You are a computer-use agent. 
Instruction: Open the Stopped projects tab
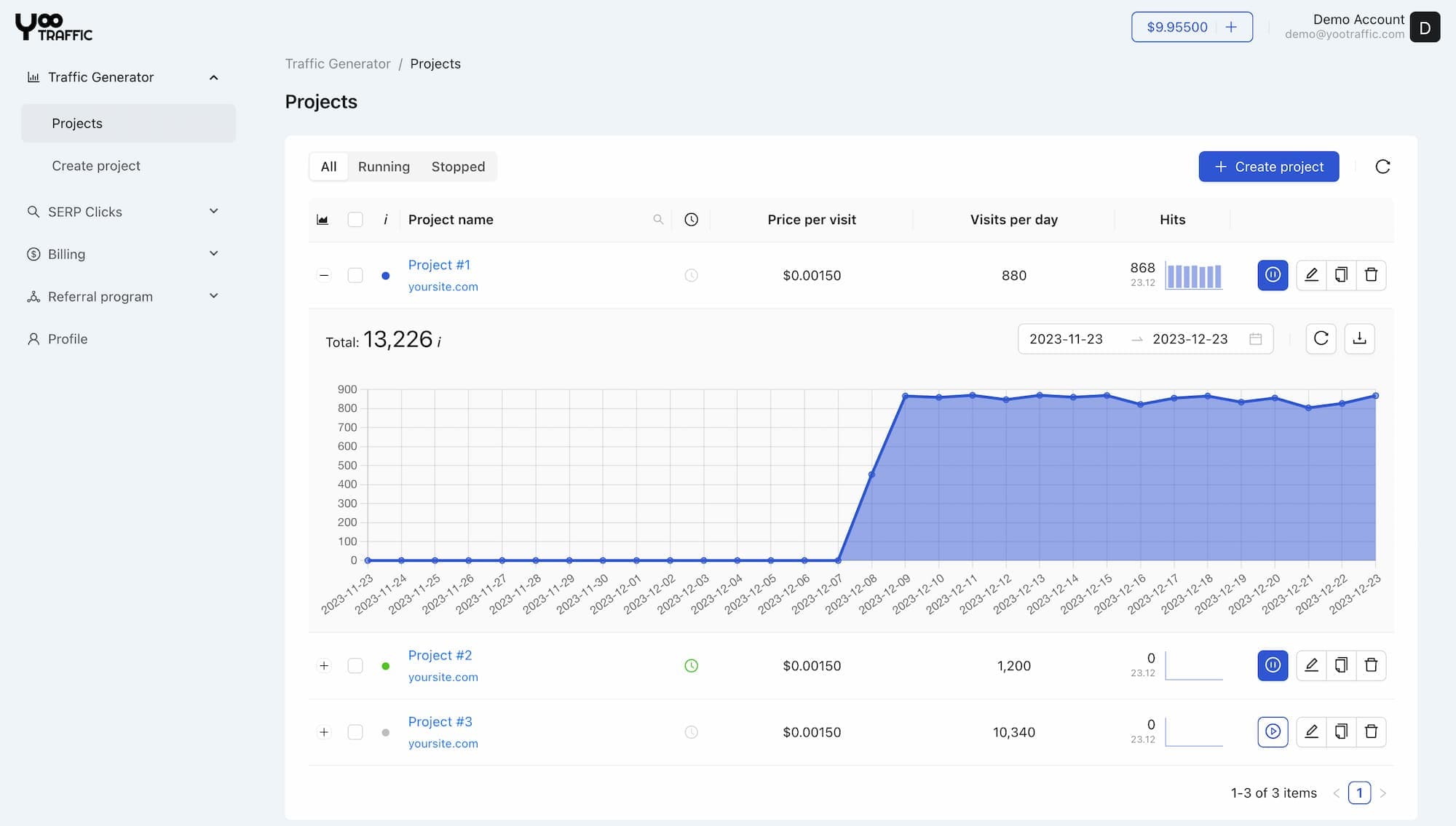[458, 167]
